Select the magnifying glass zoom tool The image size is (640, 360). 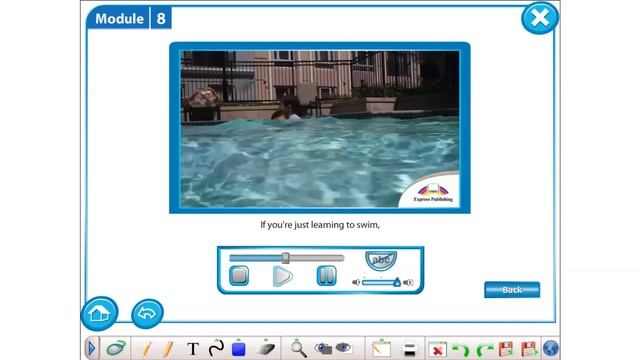[x=298, y=349]
